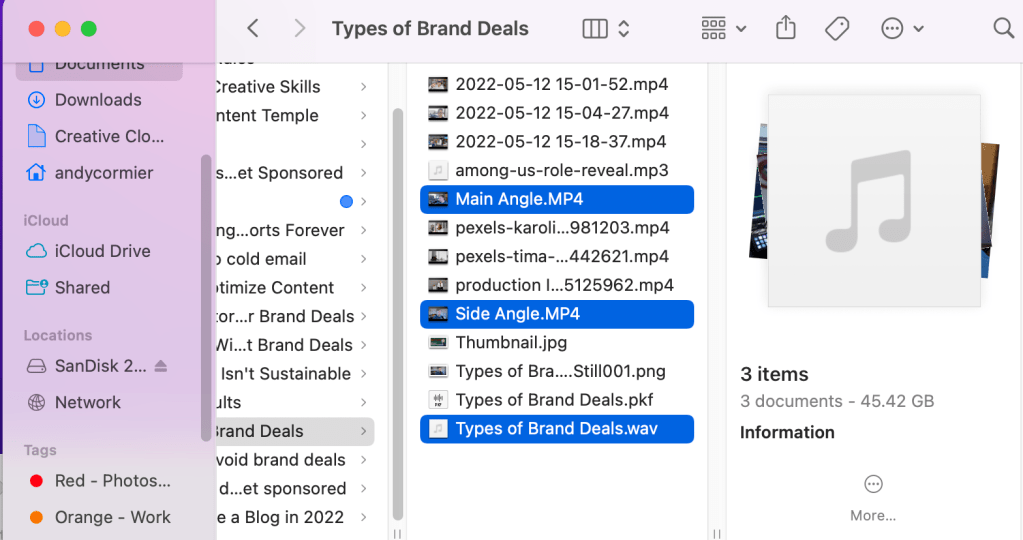
Task: Select the Orange - Work tag
Action: coord(112,517)
